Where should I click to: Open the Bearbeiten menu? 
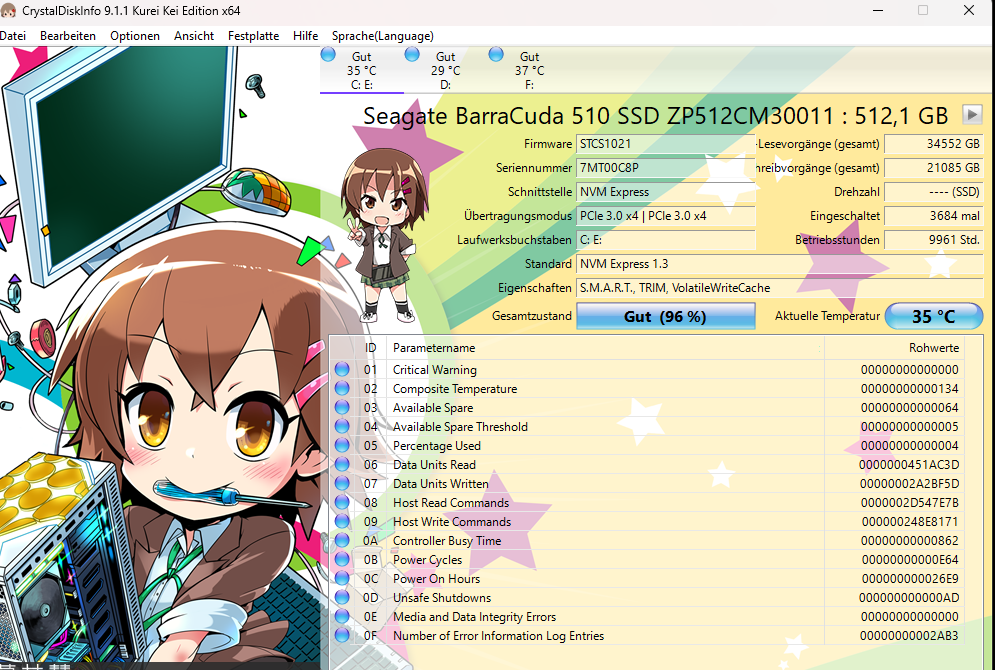click(x=68, y=36)
